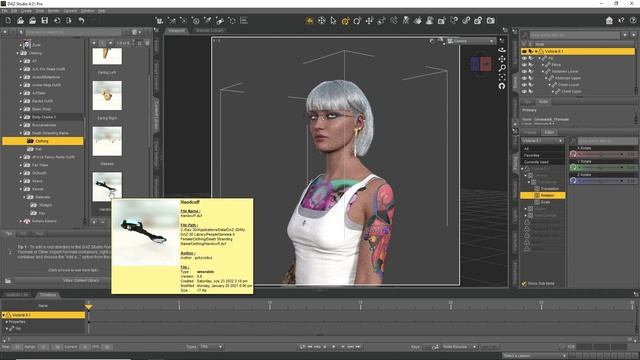Click the first create-primitive icon in middle toolbar
Screen dimensions: 640x360
tap(160, 20)
